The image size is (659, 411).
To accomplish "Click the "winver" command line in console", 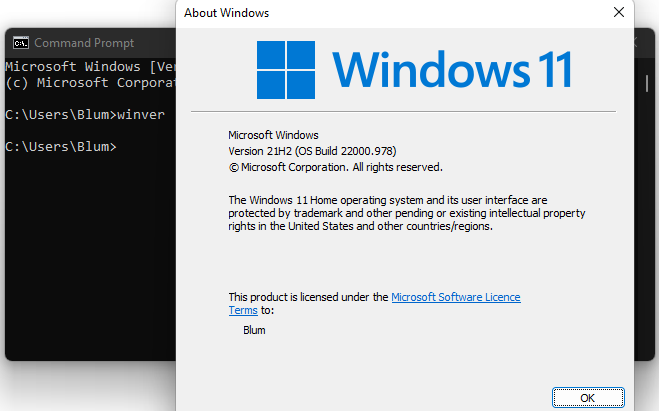I will click(x=85, y=114).
